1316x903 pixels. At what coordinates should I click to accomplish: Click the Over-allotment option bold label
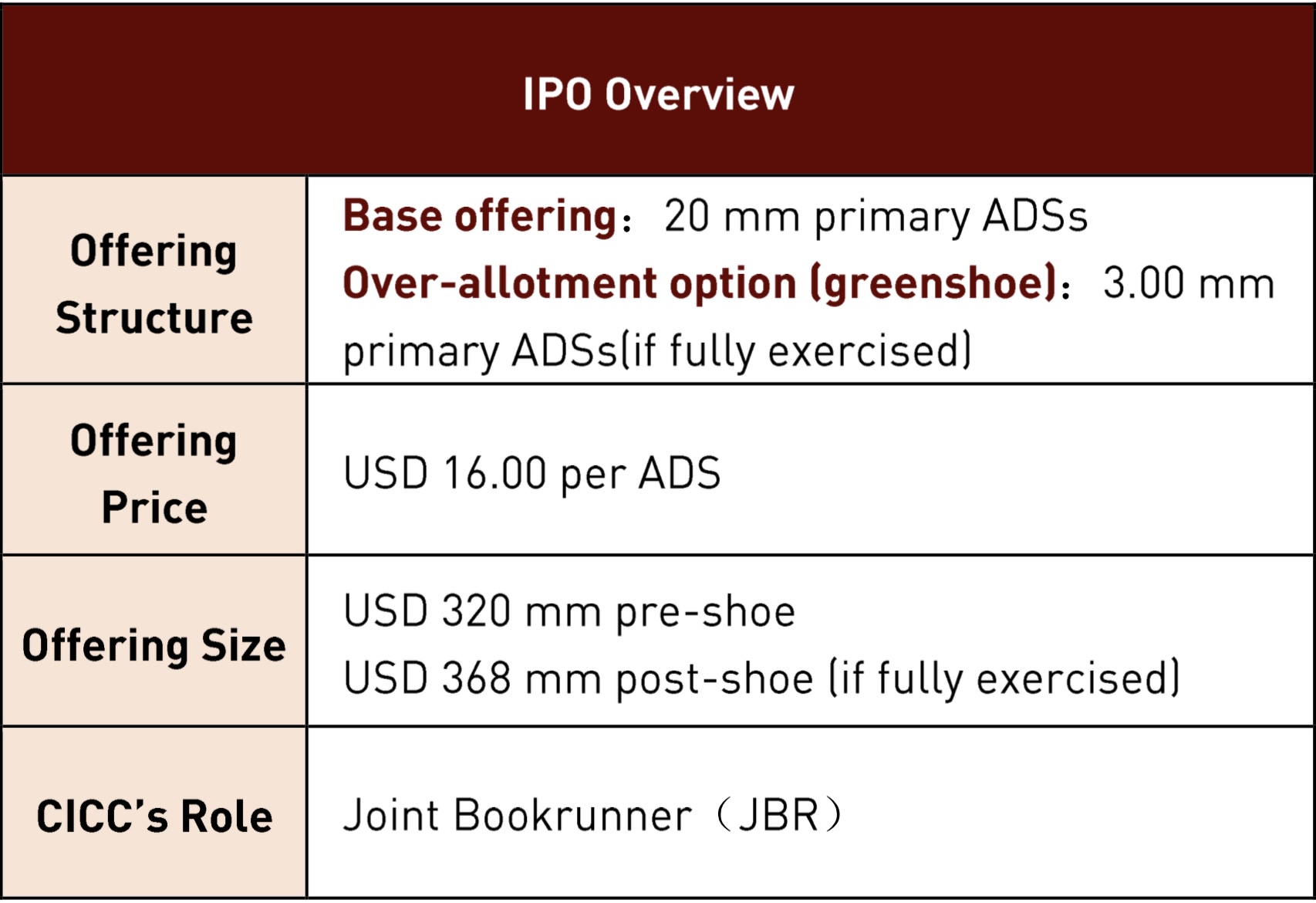(x=569, y=282)
